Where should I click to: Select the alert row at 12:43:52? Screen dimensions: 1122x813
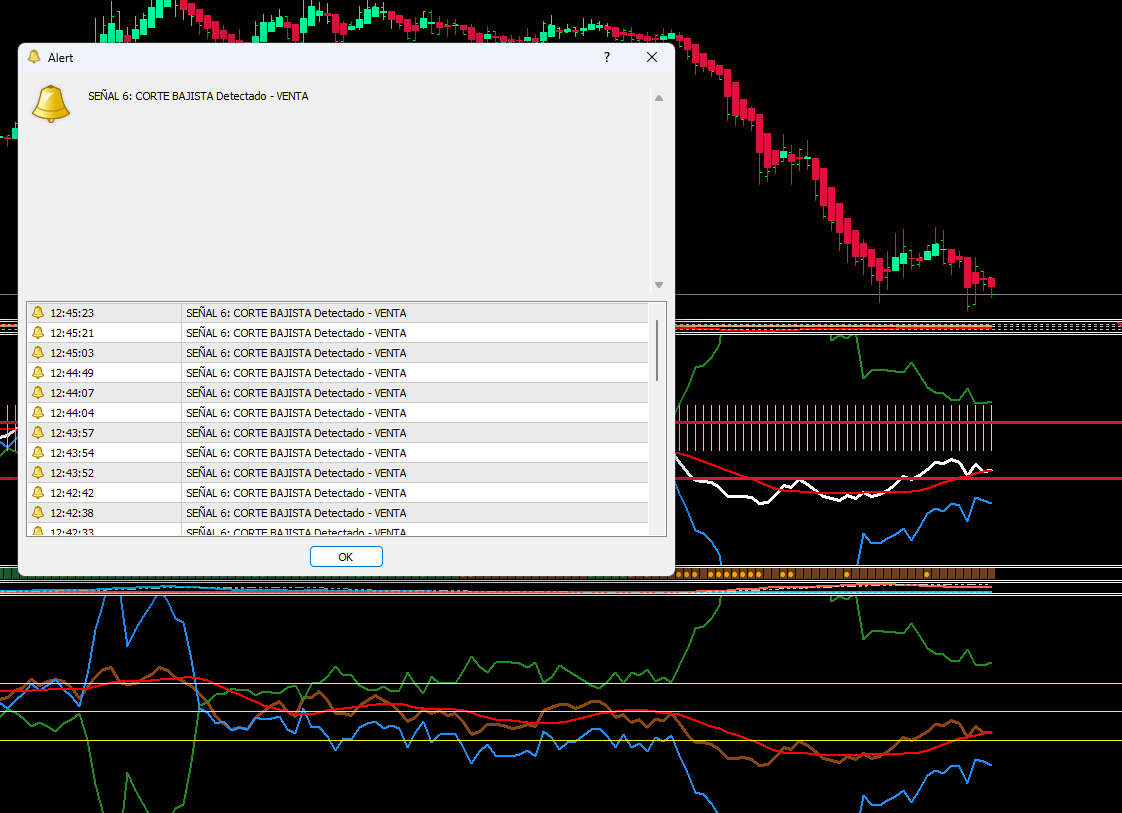click(338, 473)
